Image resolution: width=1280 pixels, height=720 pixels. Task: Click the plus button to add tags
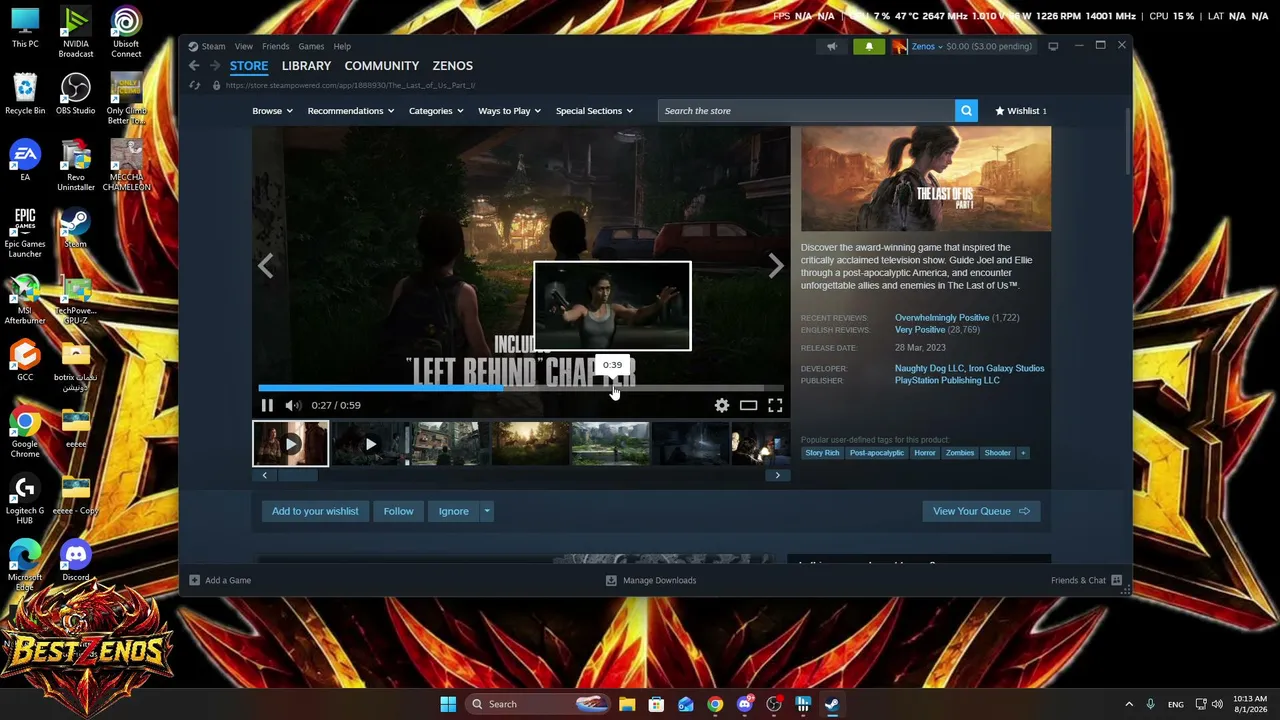click(1023, 453)
